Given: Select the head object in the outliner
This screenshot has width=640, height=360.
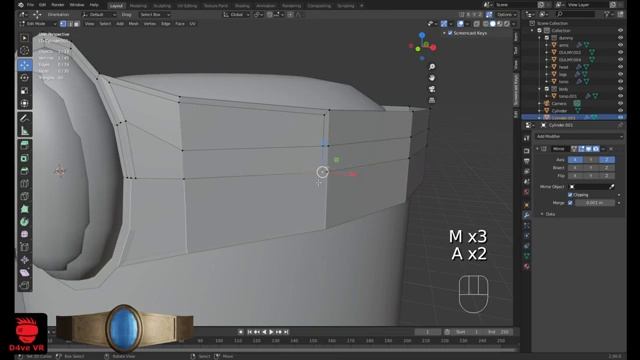Looking at the screenshot, I should 564,67.
